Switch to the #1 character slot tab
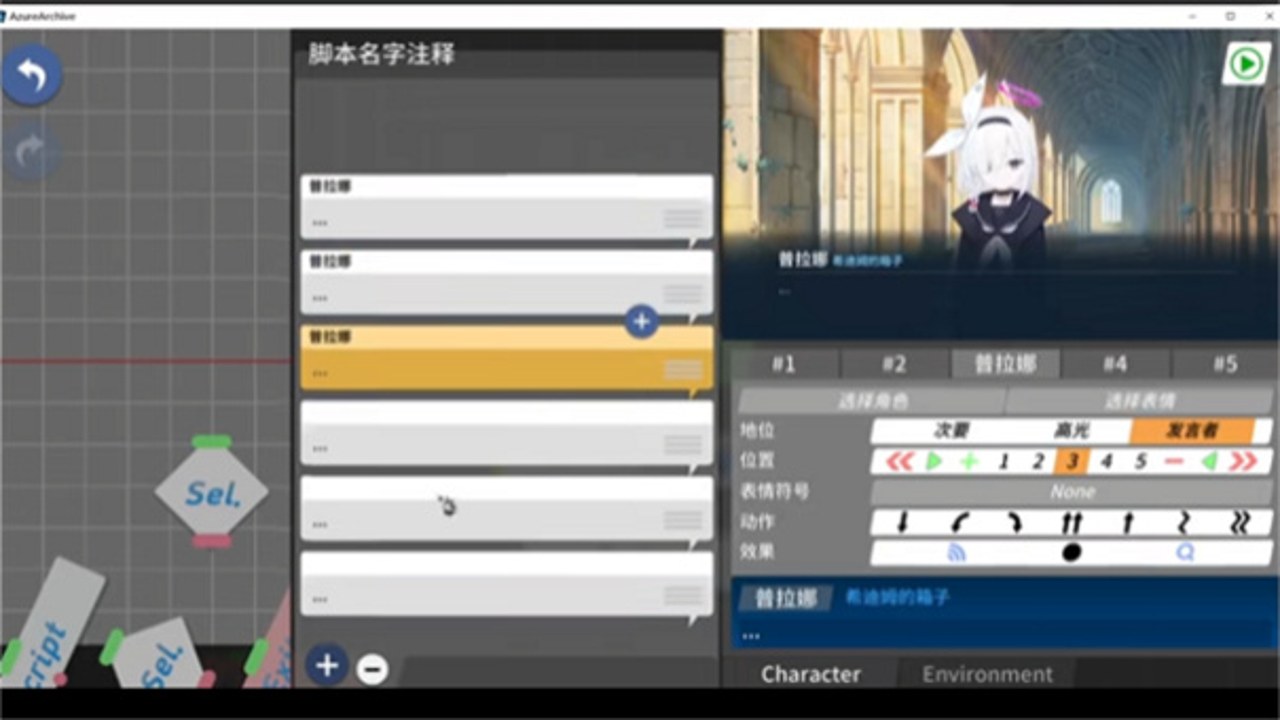This screenshot has height=720, width=1280. click(785, 364)
